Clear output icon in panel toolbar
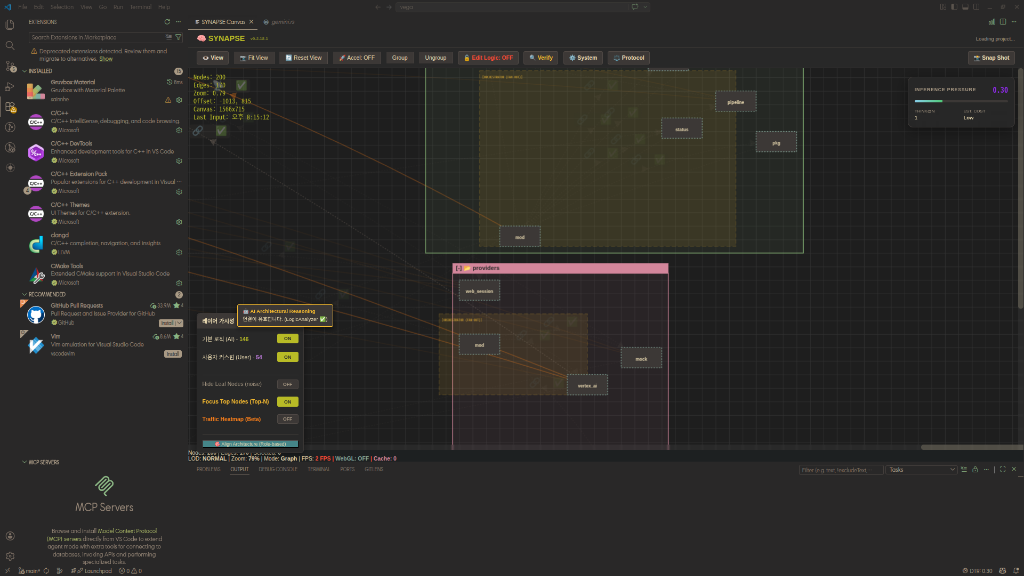Screen dimensions: 1024x576 click(964, 469)
